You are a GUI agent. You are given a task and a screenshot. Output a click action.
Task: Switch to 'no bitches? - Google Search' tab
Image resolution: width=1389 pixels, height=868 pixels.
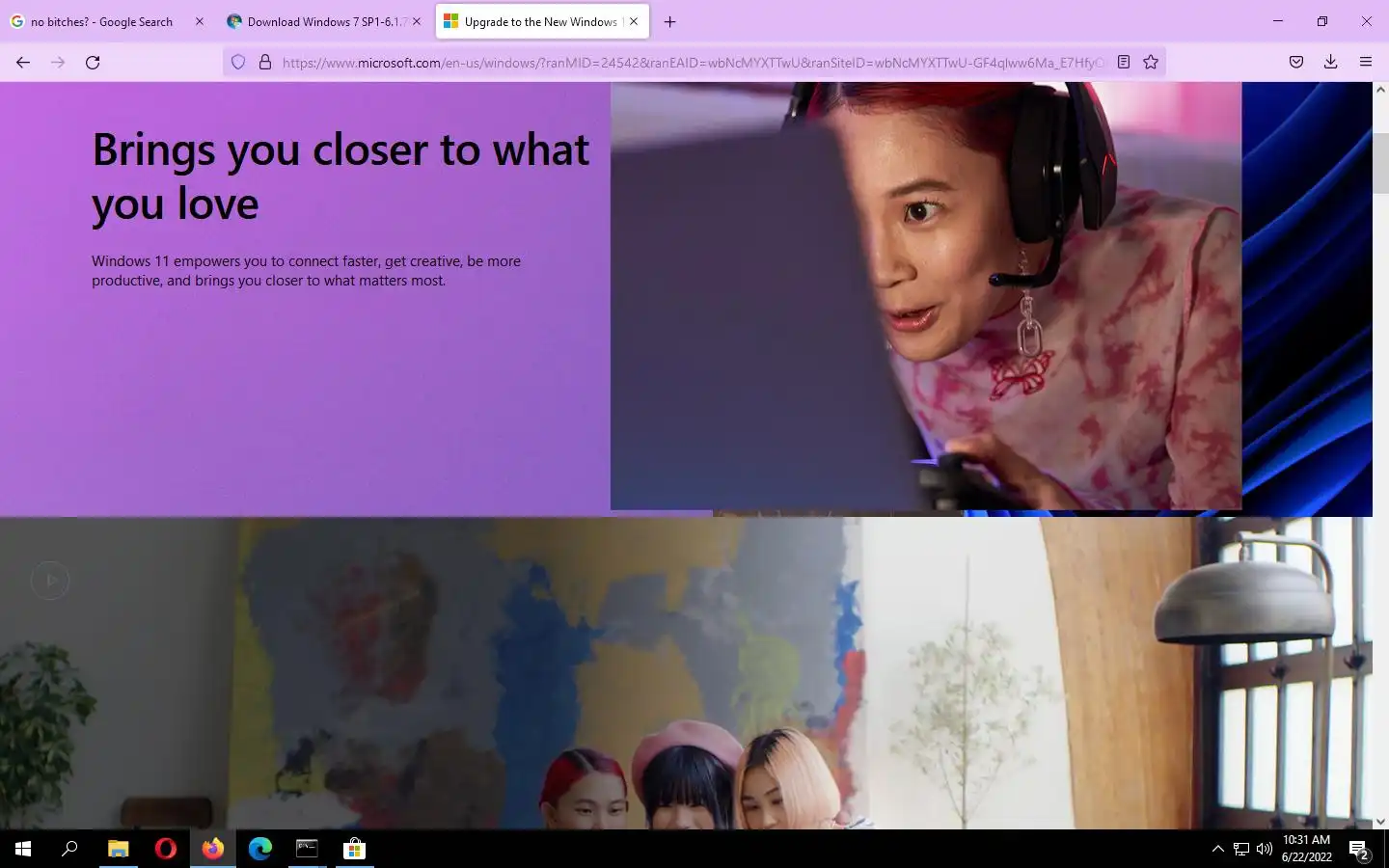click(101, 21)
